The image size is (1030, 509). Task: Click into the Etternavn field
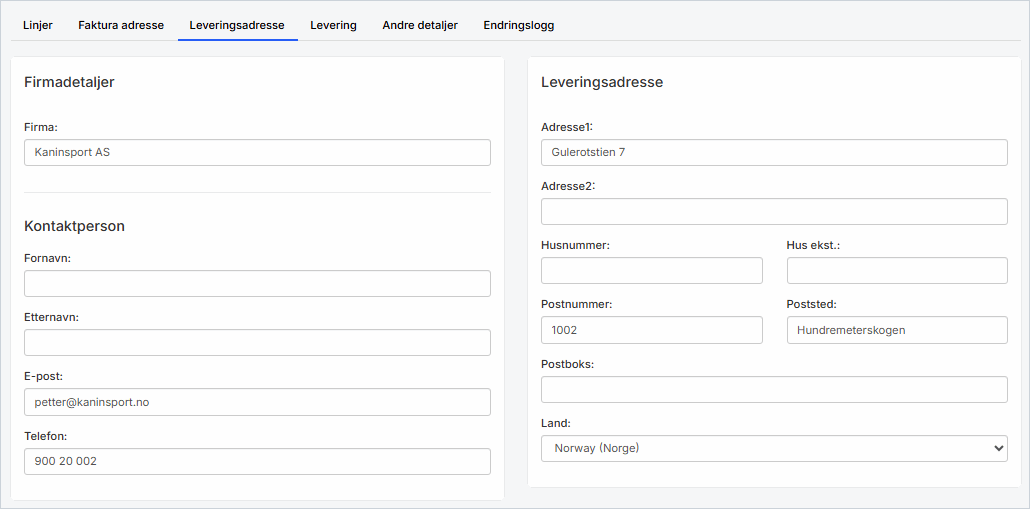pyautogui.click(x=257, y=342)
